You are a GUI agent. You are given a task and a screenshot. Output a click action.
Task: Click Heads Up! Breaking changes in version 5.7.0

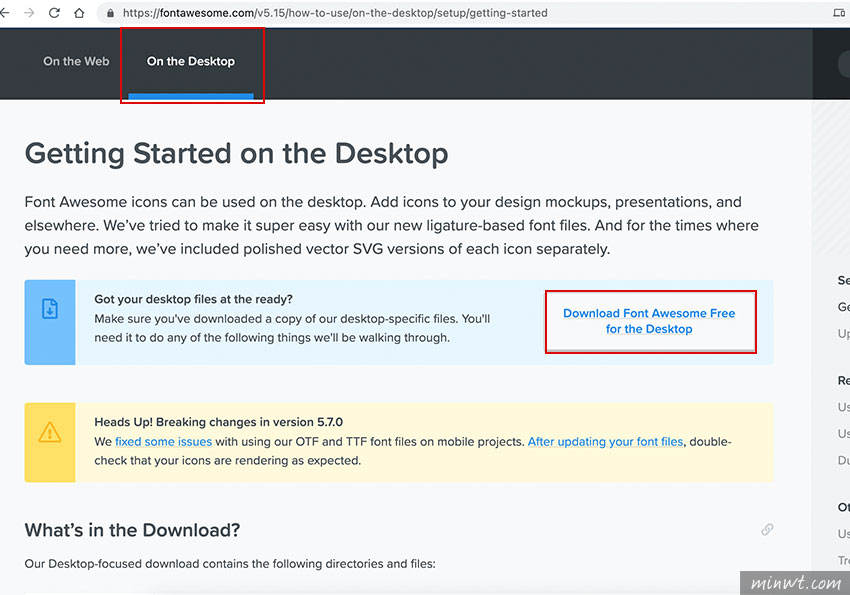(218, 422)
